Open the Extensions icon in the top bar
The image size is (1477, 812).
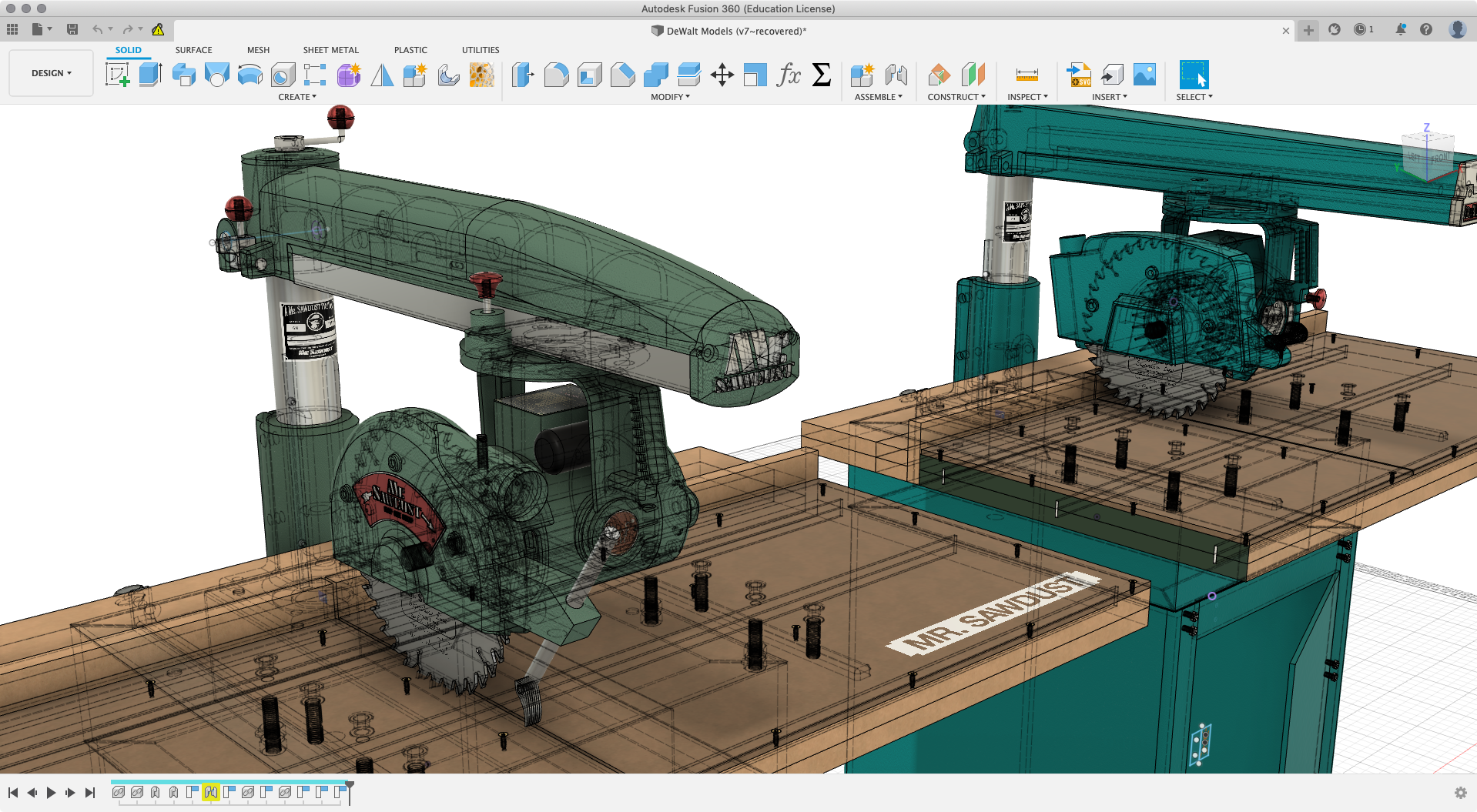(x=1335, y=29)
